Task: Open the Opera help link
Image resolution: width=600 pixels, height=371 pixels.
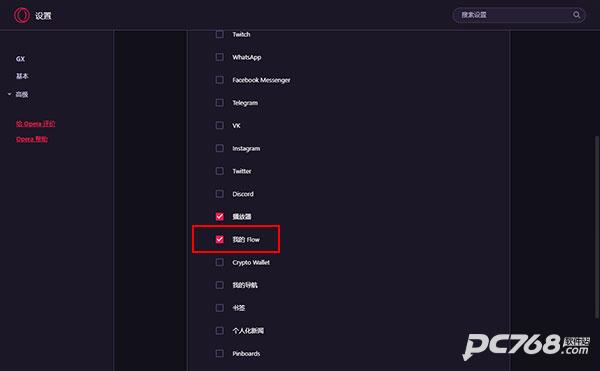Action: [32, 139]
